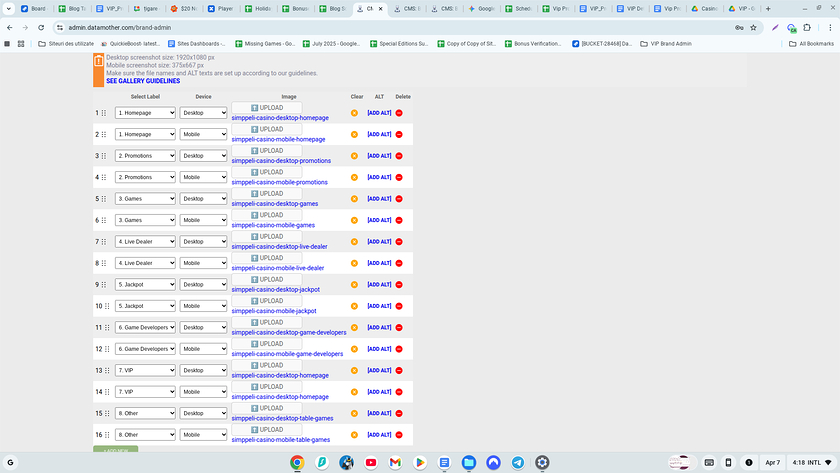Click the drag handle of row 8

point(104,263)
